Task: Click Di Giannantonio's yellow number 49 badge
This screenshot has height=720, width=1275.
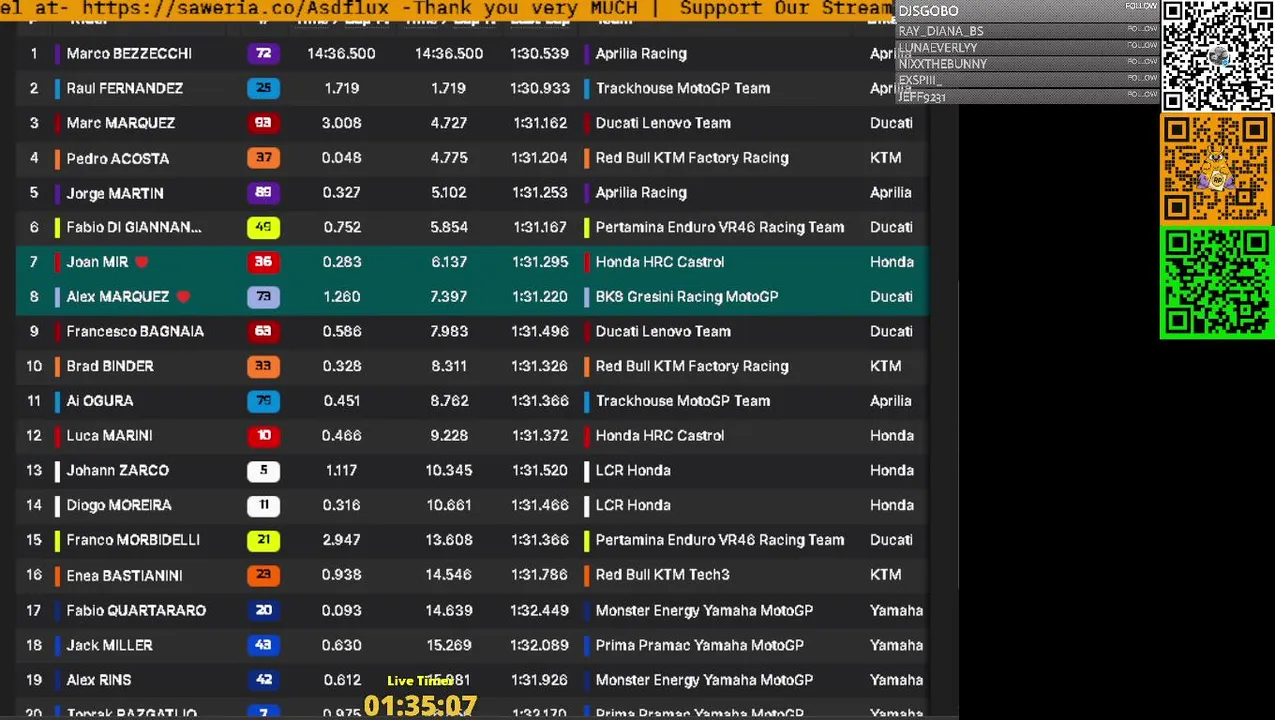Action: point(263,227)
